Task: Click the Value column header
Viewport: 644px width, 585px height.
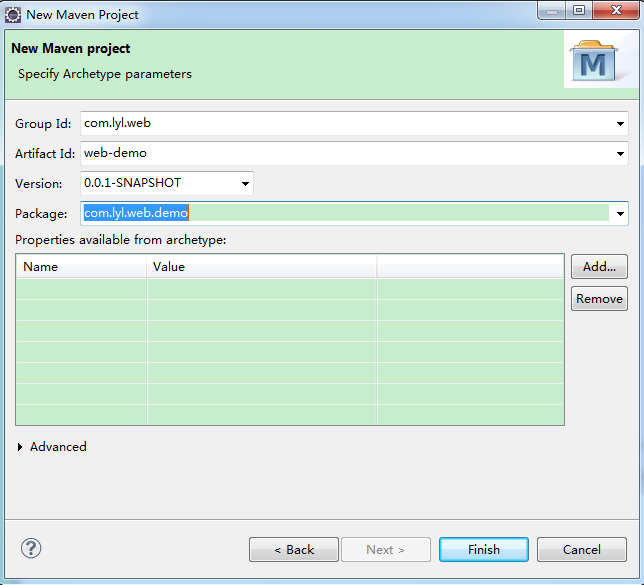Action: click(x=262, y=267)
